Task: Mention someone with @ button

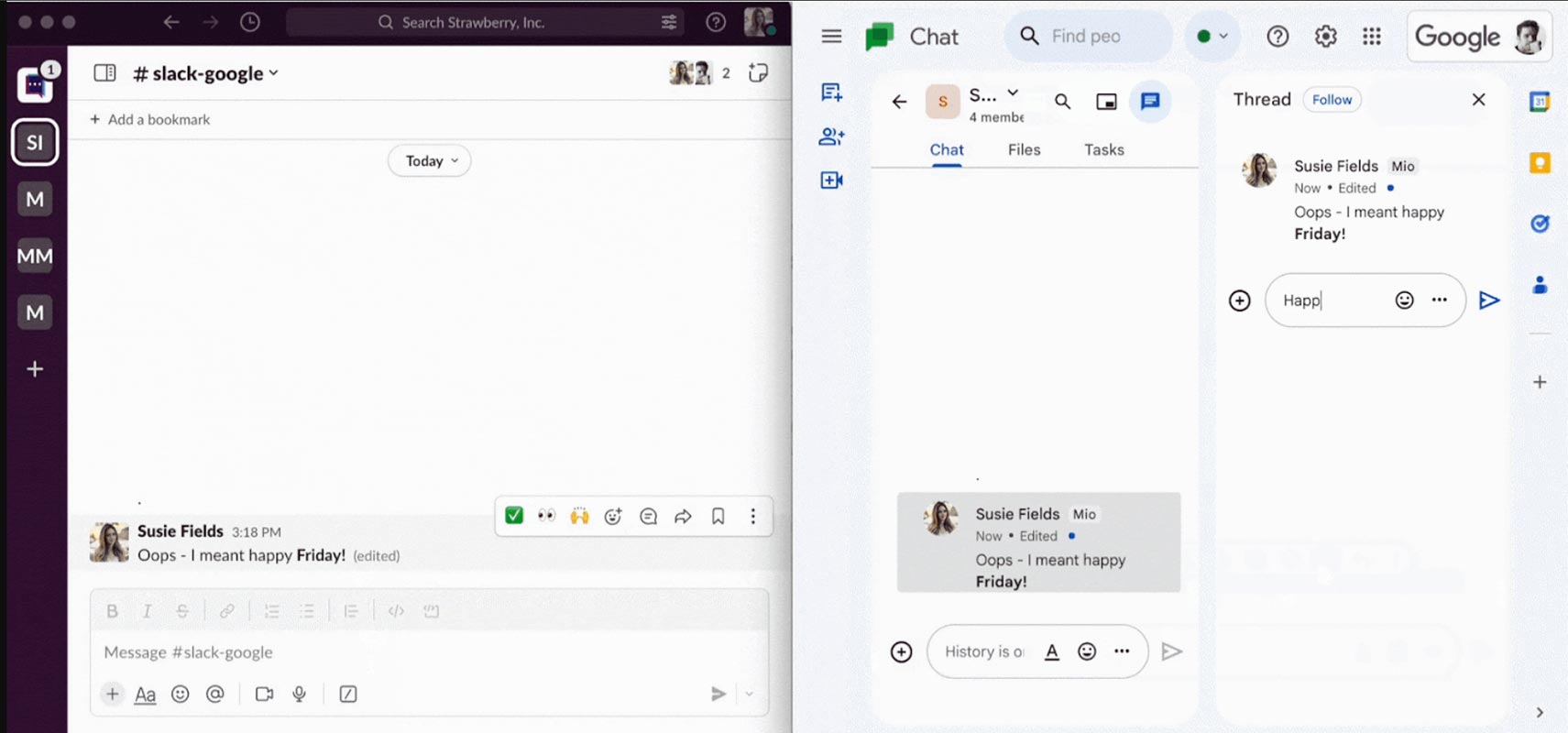Action: click(215, 694)
